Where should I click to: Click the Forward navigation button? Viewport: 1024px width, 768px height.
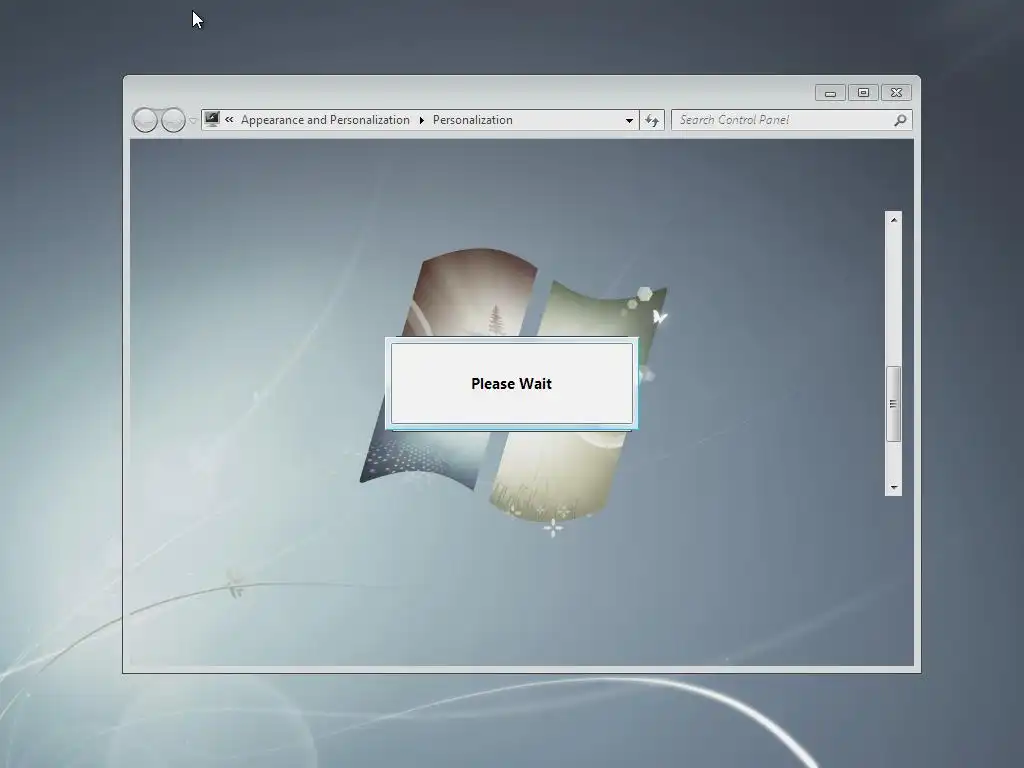point(173,120)
